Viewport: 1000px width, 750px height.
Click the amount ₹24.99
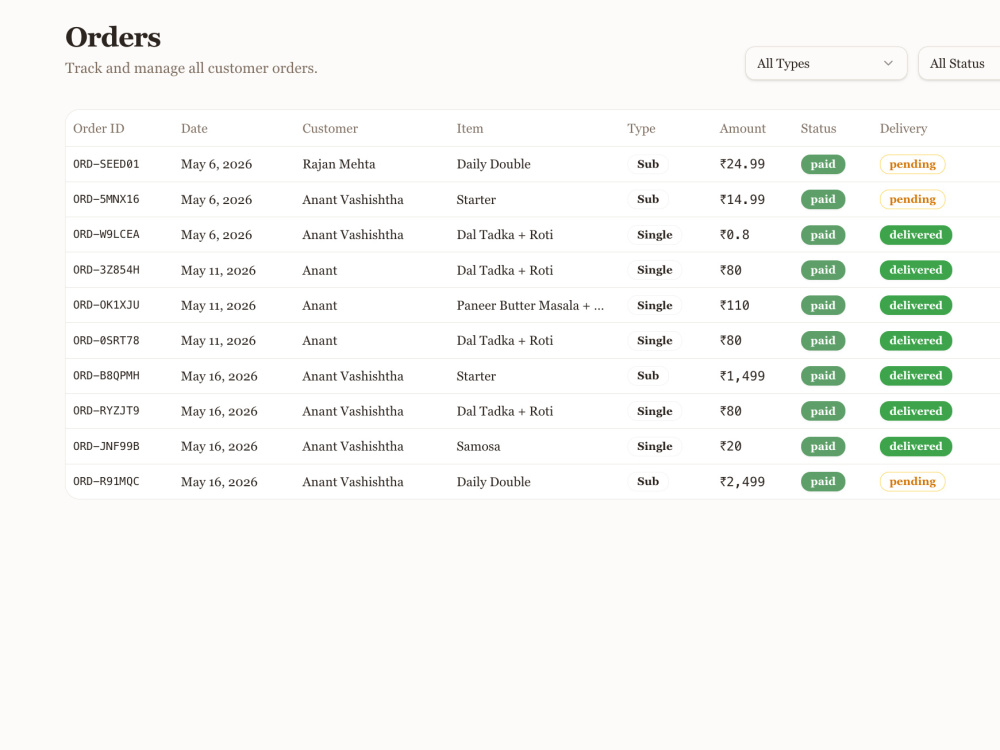click(x=742, y=164)
